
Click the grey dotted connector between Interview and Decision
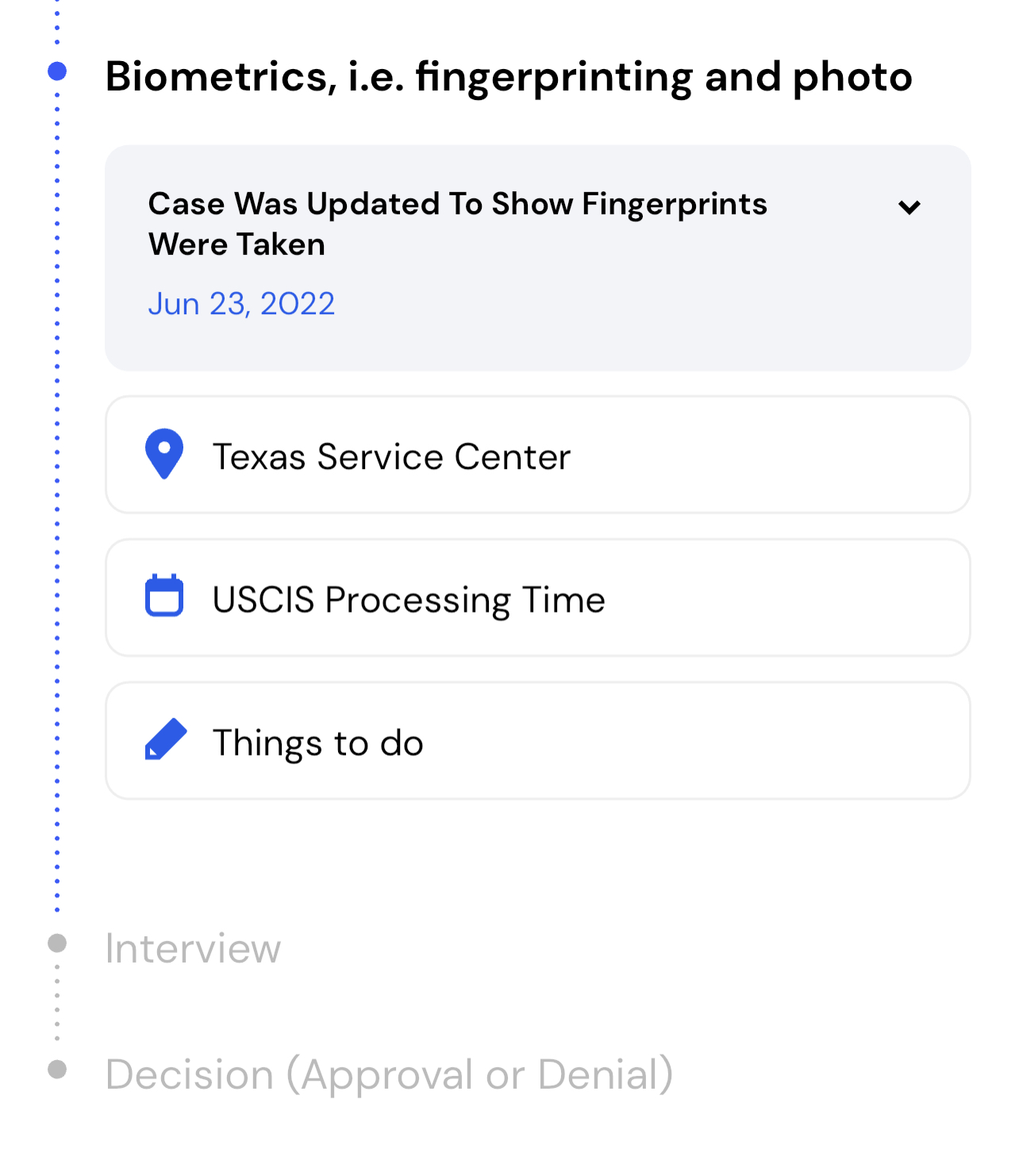(x=57, y=1004)
